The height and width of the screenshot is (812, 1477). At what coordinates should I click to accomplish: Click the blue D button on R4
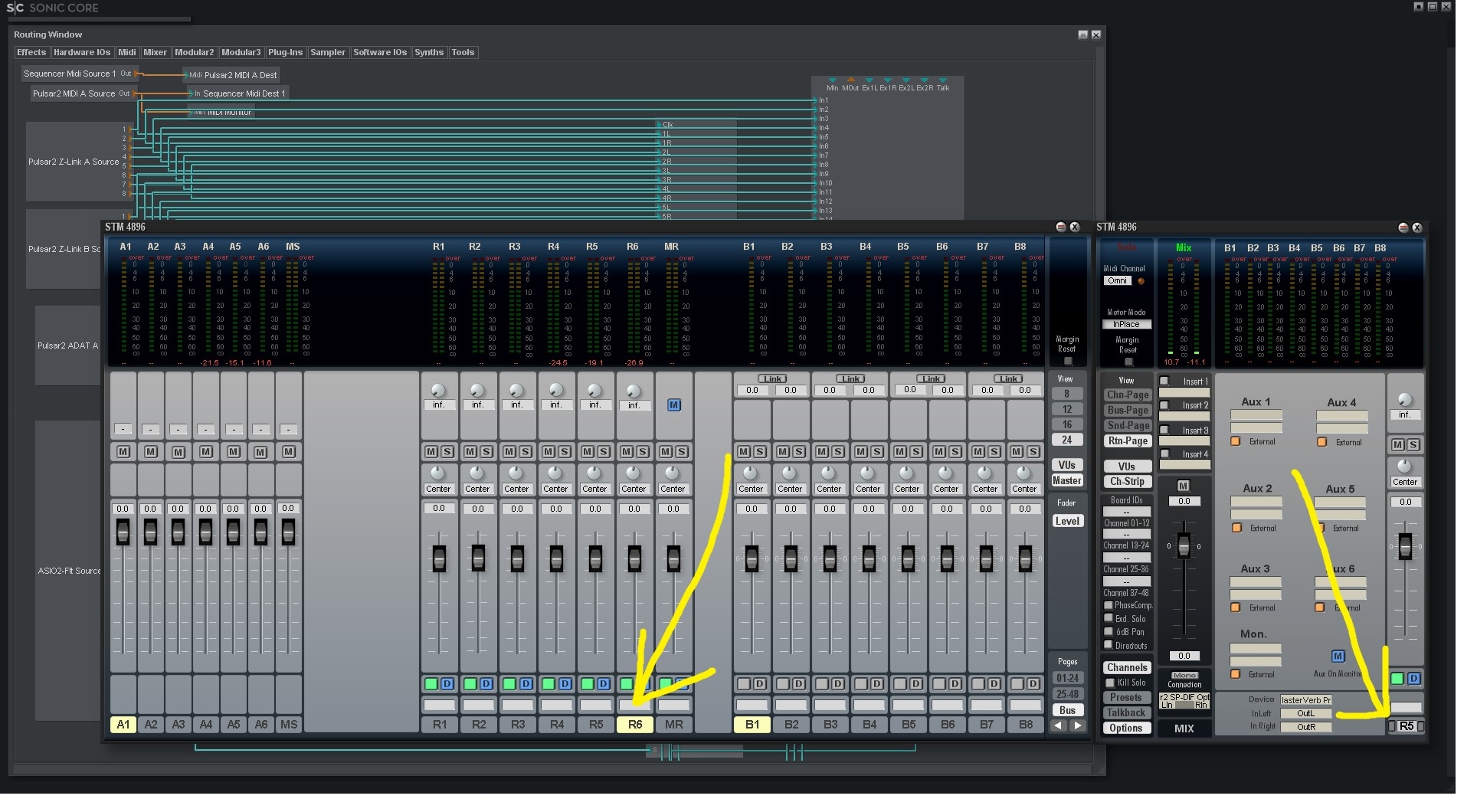coord(565,683)
